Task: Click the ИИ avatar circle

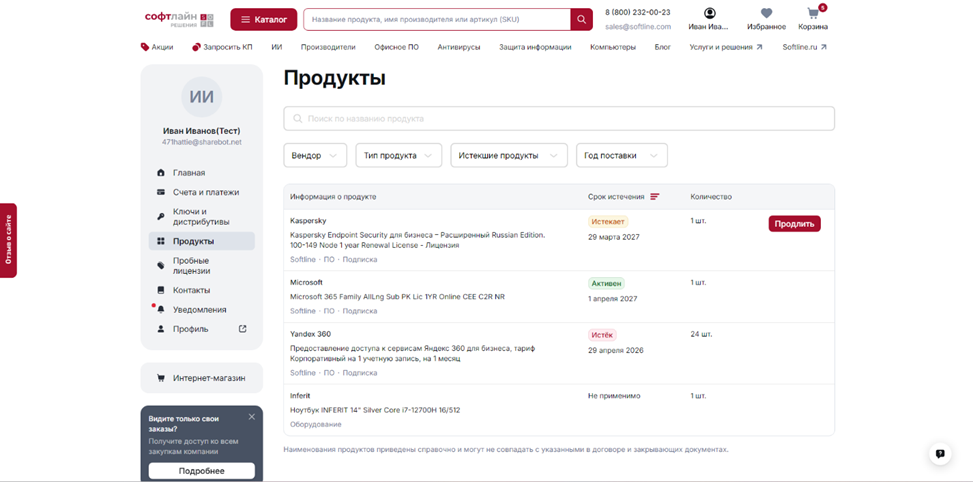Action: (201, 97)
